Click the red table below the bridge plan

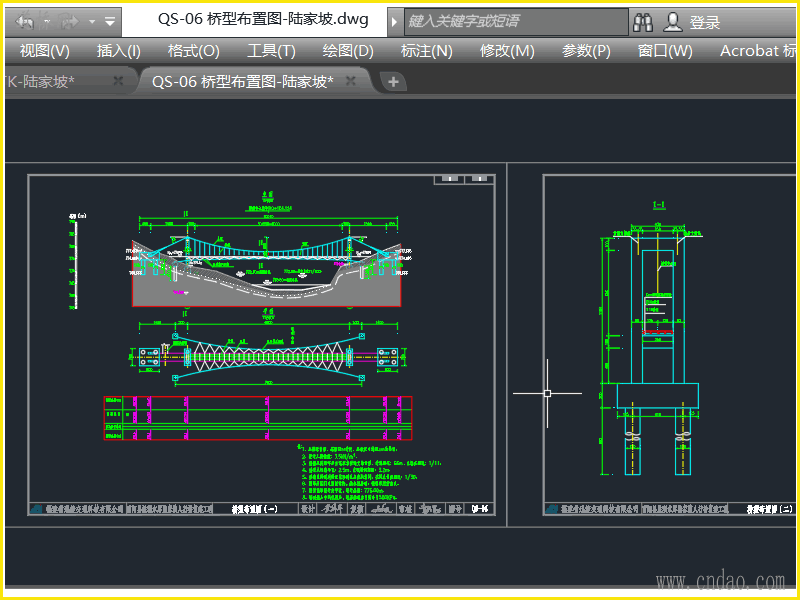[258, 417]
